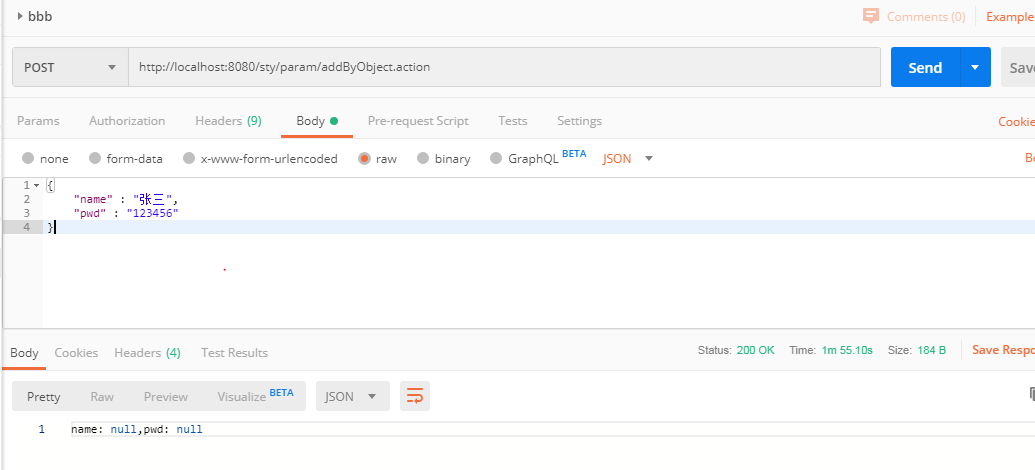Open the POST method dropdown
1035x470 pixels.
point(71,67)
